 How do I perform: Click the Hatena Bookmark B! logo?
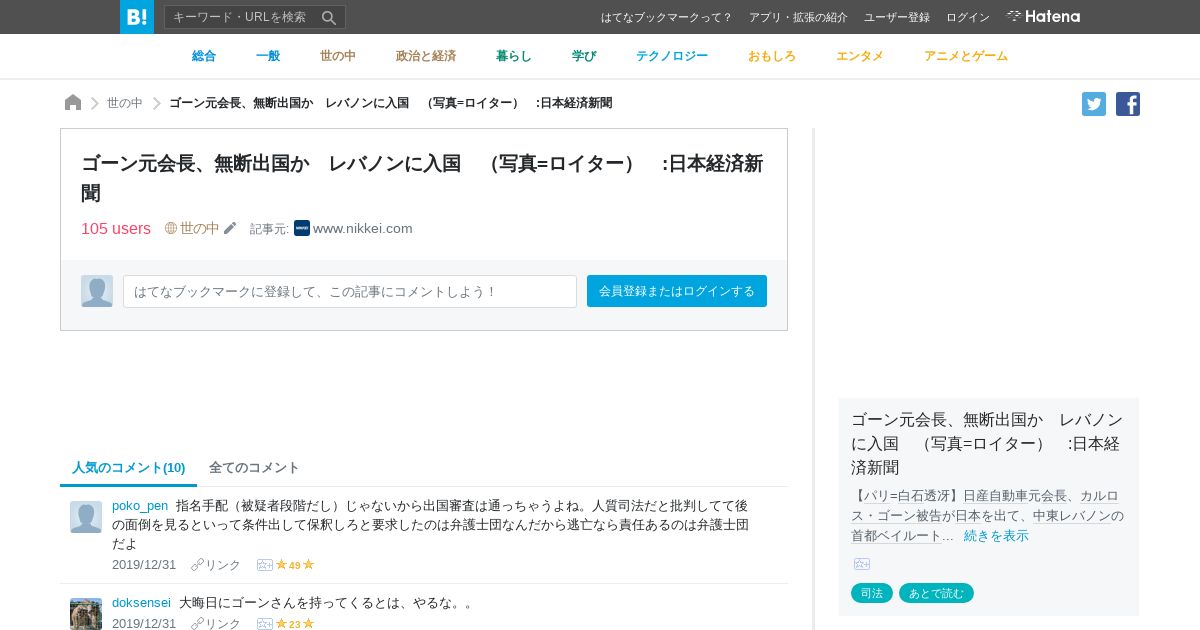tap(137, 17)
